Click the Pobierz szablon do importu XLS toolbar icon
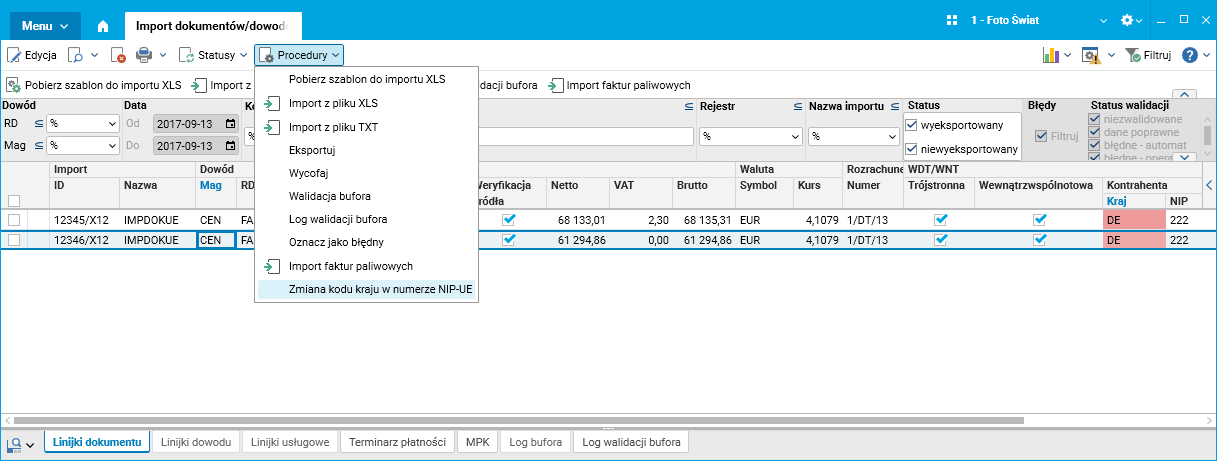Viewport: 1217px width, 461px height. [x=15, y=85]
